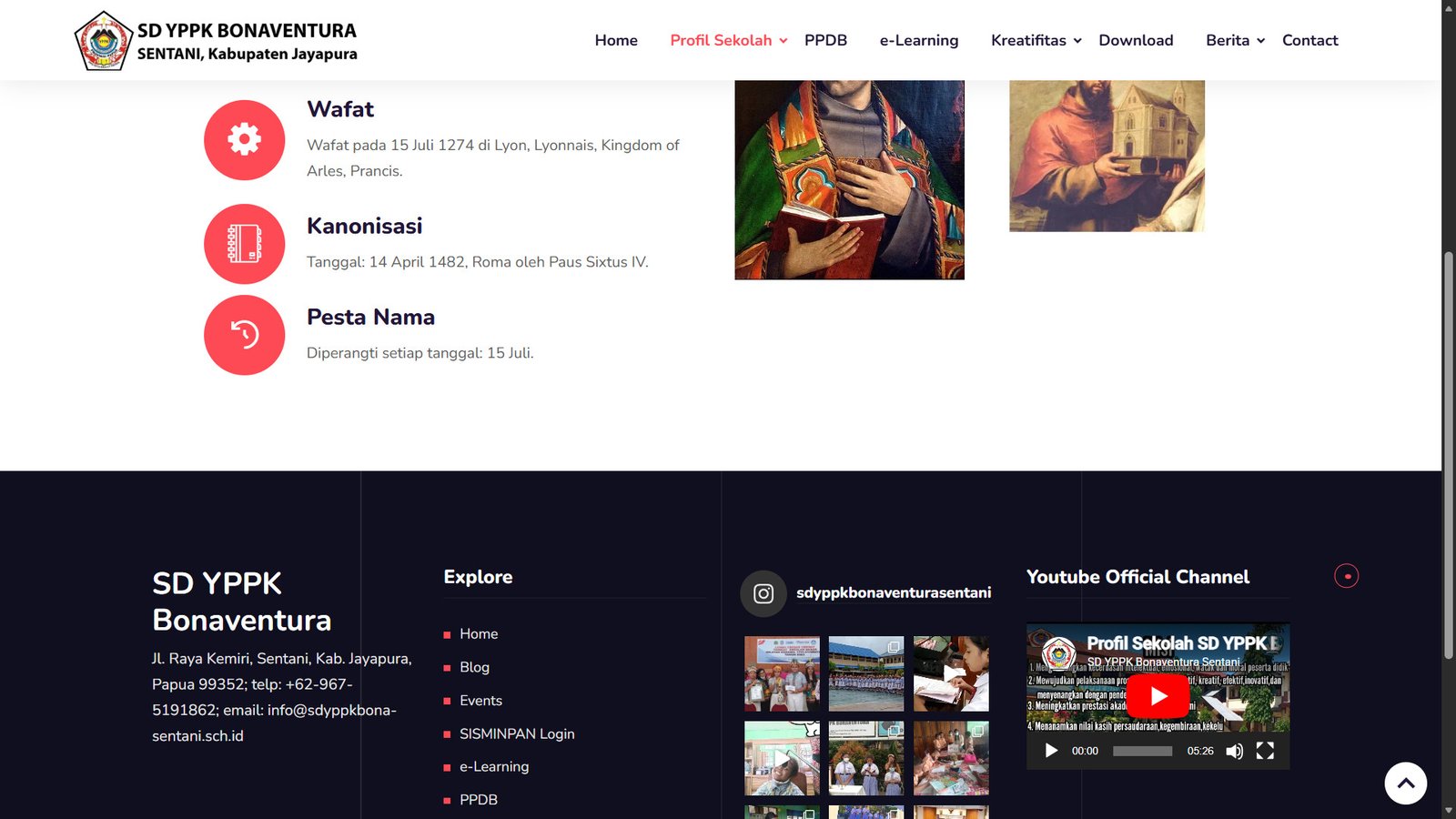Image resolution: width=1456 pixels, height=819 pixels.
Task: Click the text 'Diperangti setiap tanggal: 15 Juli.'
Action: (420, 353)
